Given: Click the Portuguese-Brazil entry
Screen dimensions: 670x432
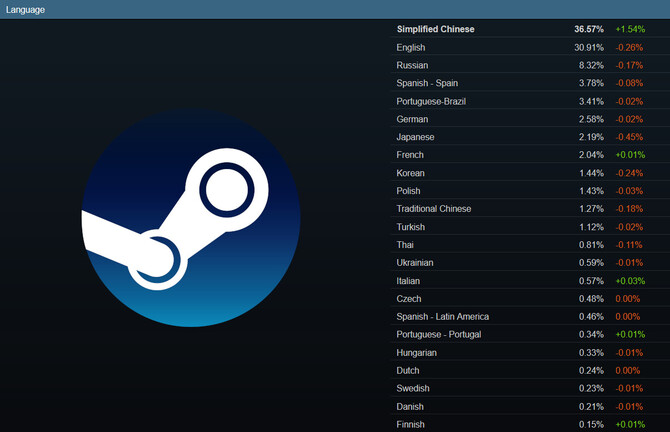Looking at the screenshot, I should [530, 101].
